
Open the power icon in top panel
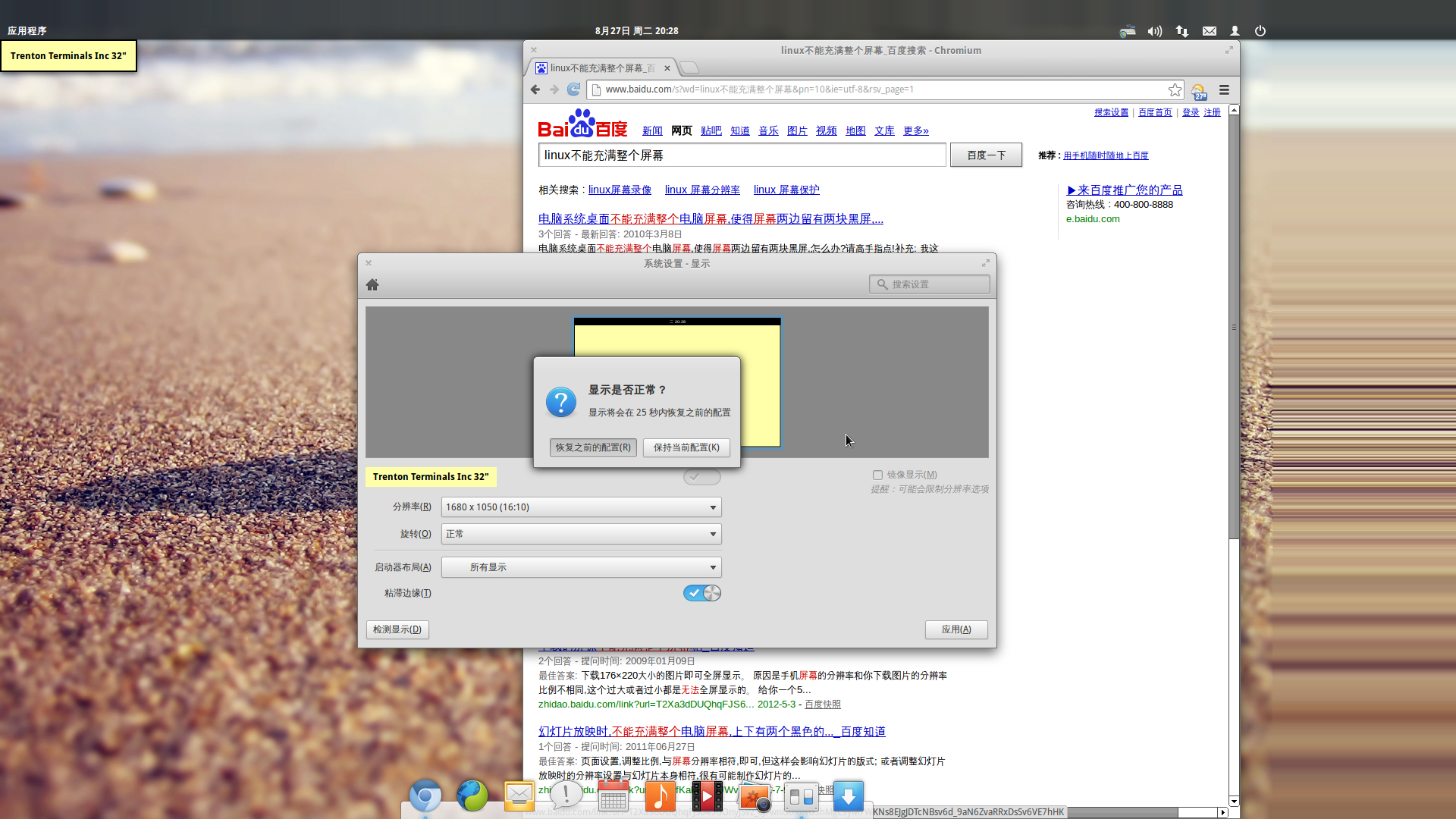[x=1260, y=31]
